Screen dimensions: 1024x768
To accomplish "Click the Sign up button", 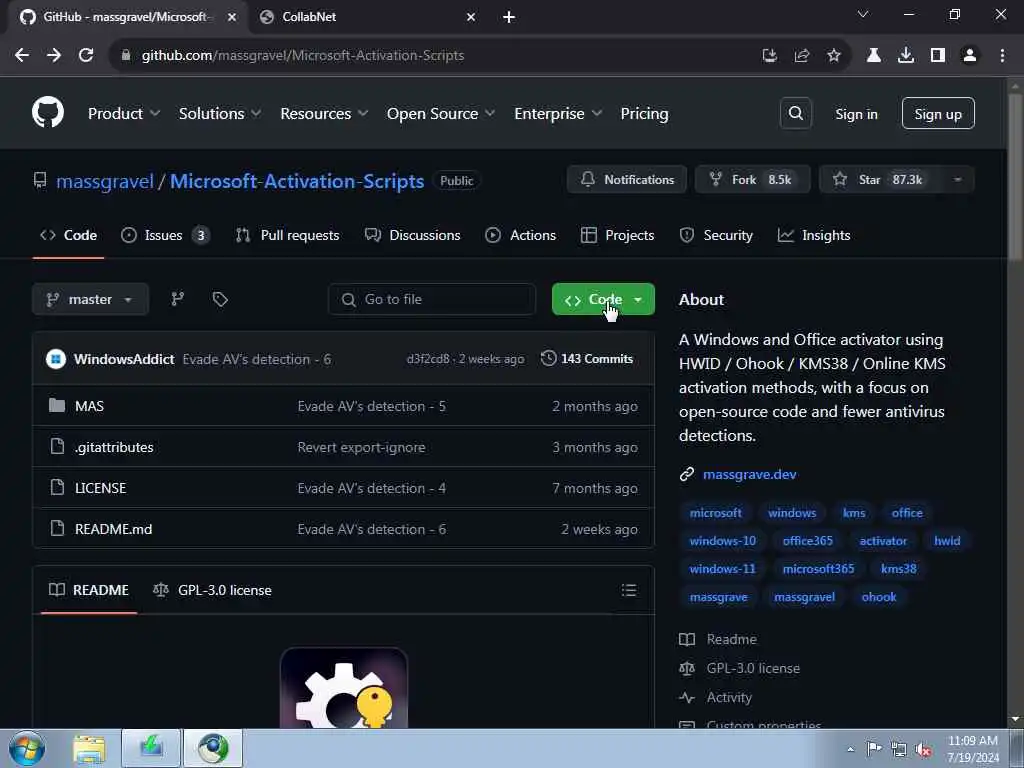I will click(938, 114).
